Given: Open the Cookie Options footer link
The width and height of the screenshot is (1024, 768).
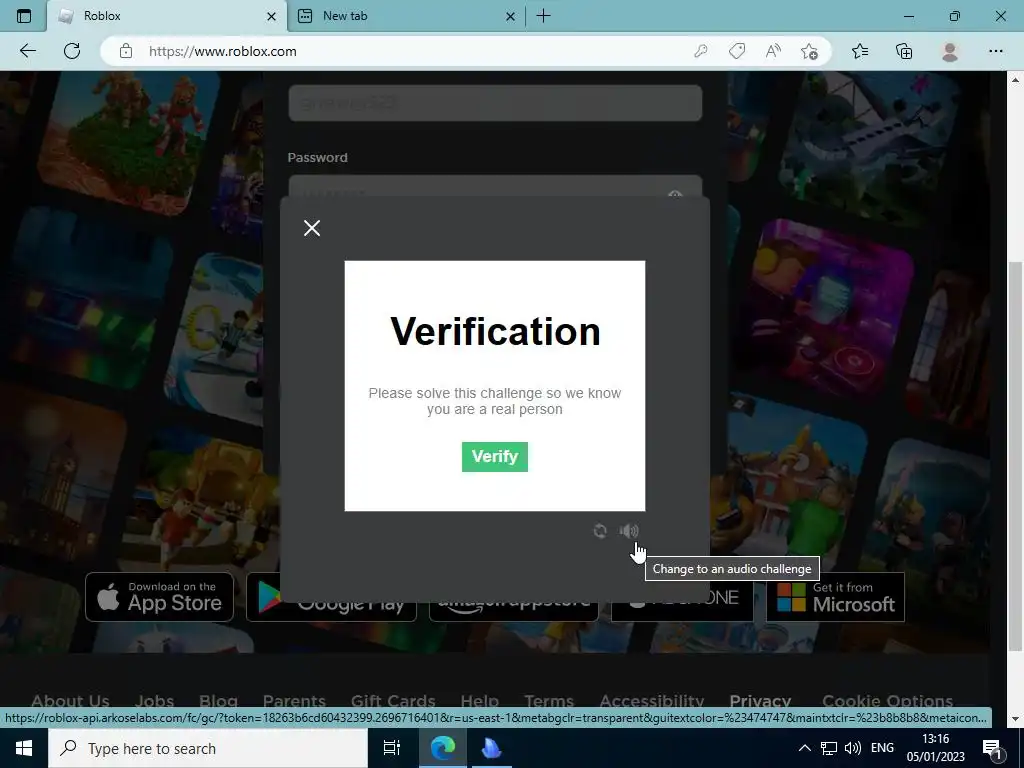Looking at the screenshot, I should pos(888,701).
